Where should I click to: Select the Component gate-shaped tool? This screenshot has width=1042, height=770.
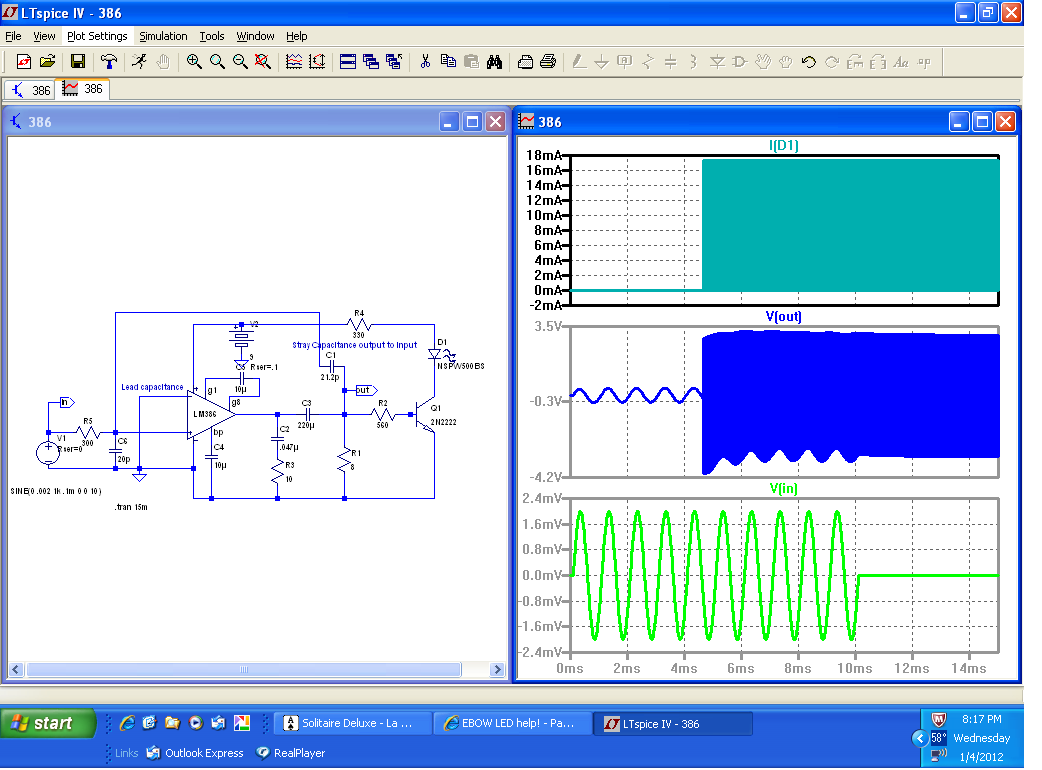(x=740, y=62)
